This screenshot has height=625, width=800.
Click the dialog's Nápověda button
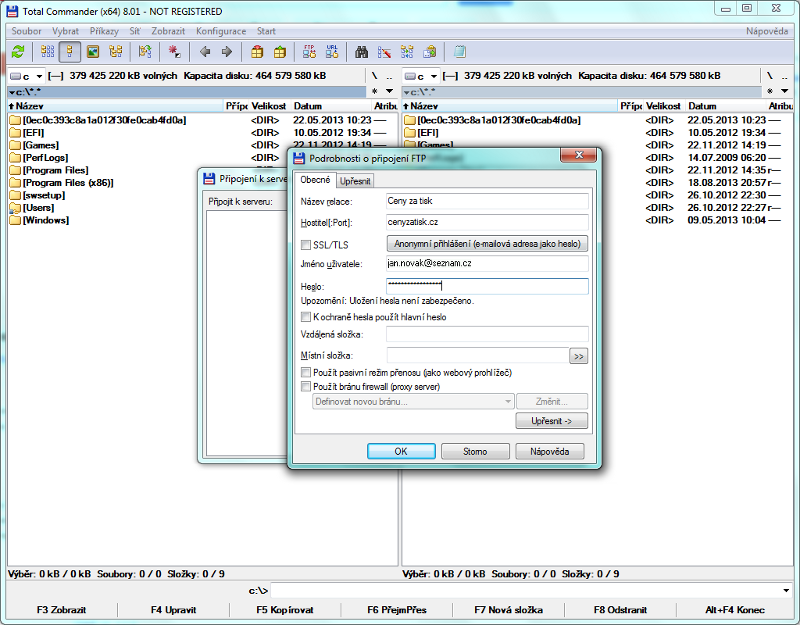tap(549, 452)
